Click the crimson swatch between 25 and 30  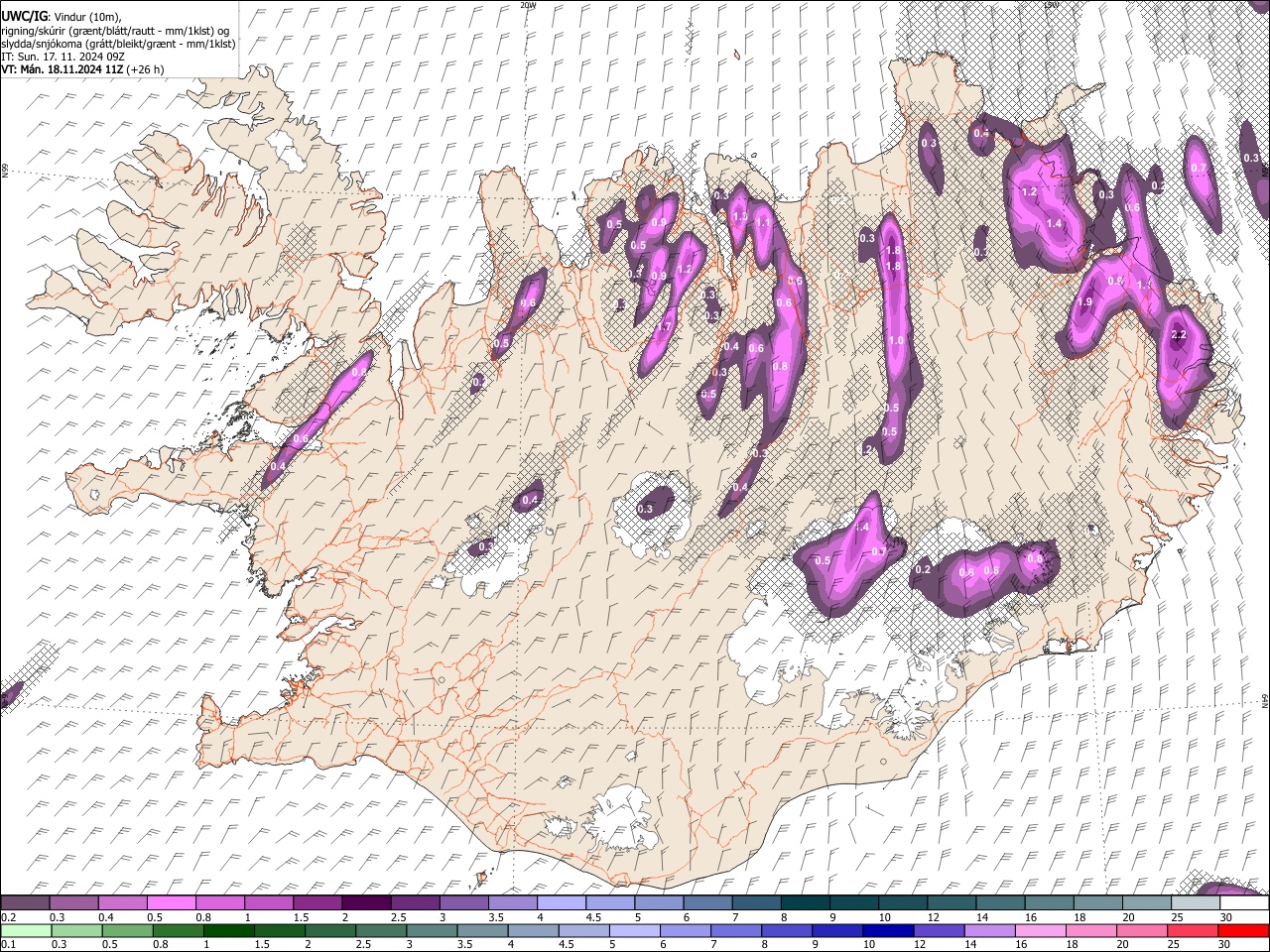1194,930
